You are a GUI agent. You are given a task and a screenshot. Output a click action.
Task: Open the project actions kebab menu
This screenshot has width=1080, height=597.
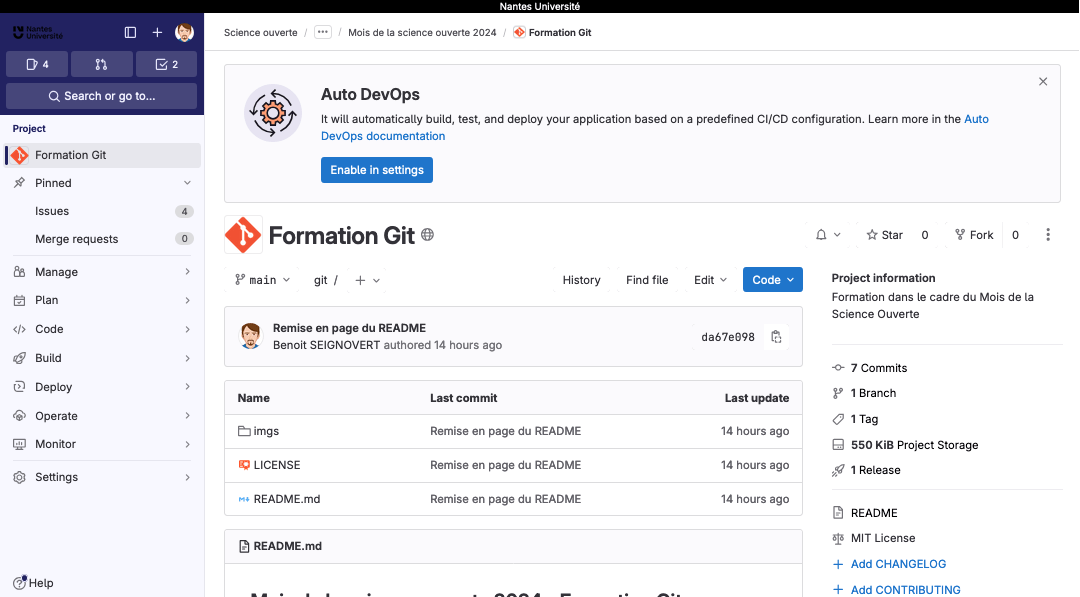[x=1048, y=235]
